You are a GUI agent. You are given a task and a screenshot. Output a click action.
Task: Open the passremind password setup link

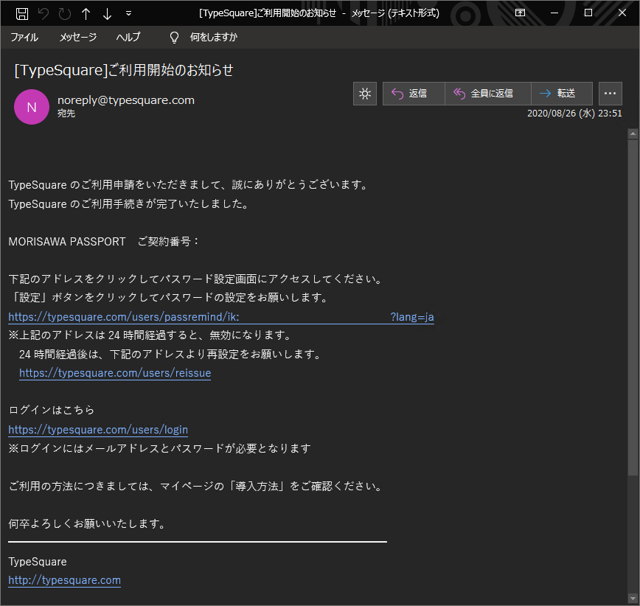pos(221,317)
